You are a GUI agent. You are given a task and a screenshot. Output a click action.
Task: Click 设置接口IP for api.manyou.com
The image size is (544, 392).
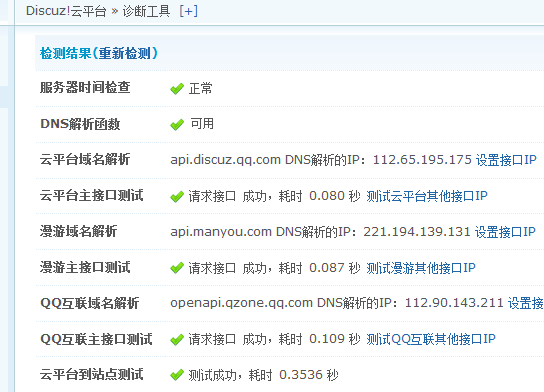coord(505,232)
